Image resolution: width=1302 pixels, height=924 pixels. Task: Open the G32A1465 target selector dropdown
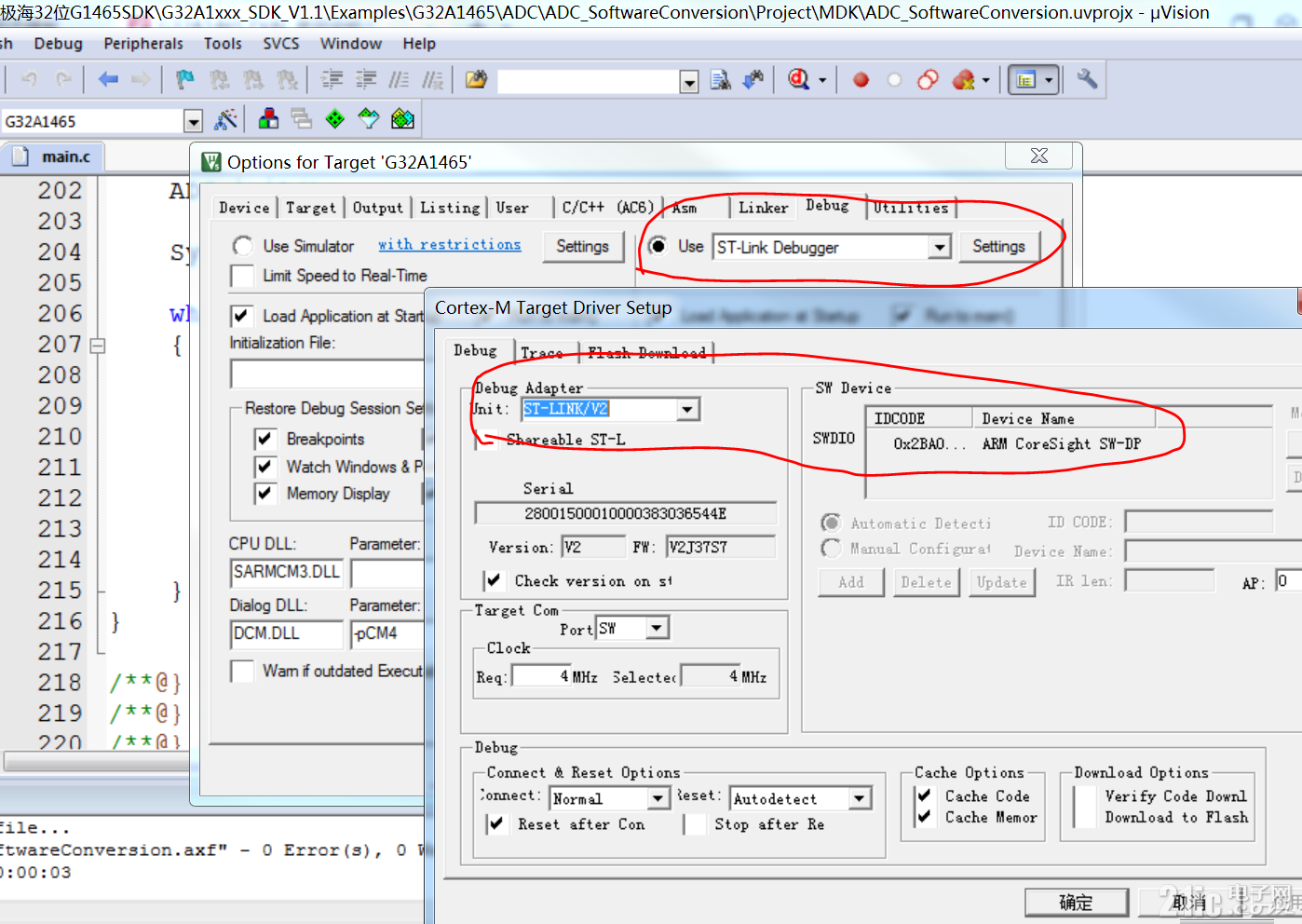click(193, 121)
